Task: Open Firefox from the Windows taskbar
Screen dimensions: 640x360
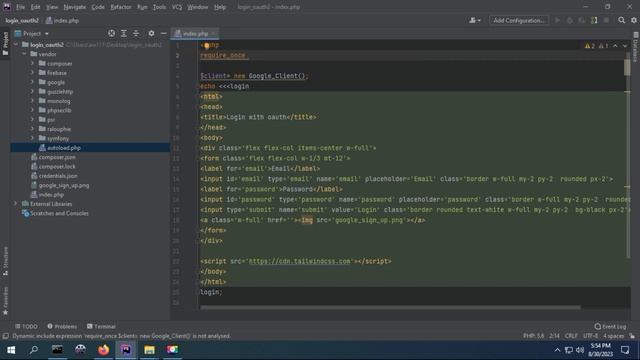Action: 103,350
